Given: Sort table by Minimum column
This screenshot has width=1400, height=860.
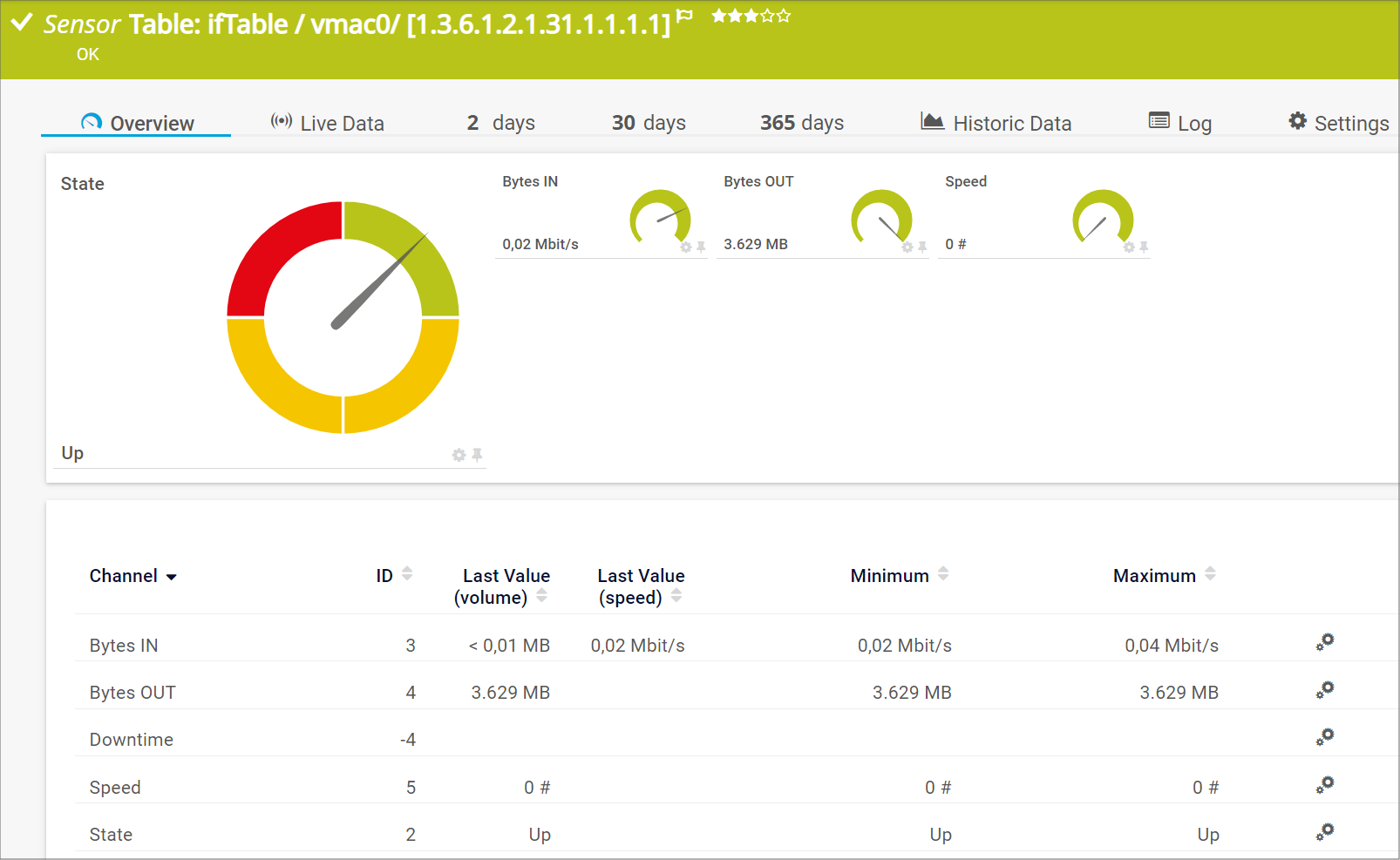Looking at the screenshot, I should (900, 575).
